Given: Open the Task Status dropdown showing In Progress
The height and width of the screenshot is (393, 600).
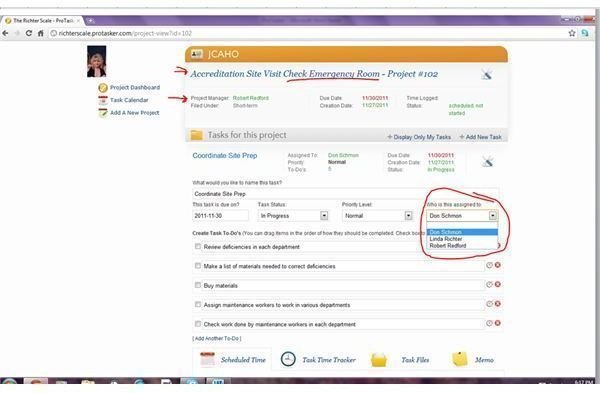Looking at the screenshot, I should coord(293,216).
